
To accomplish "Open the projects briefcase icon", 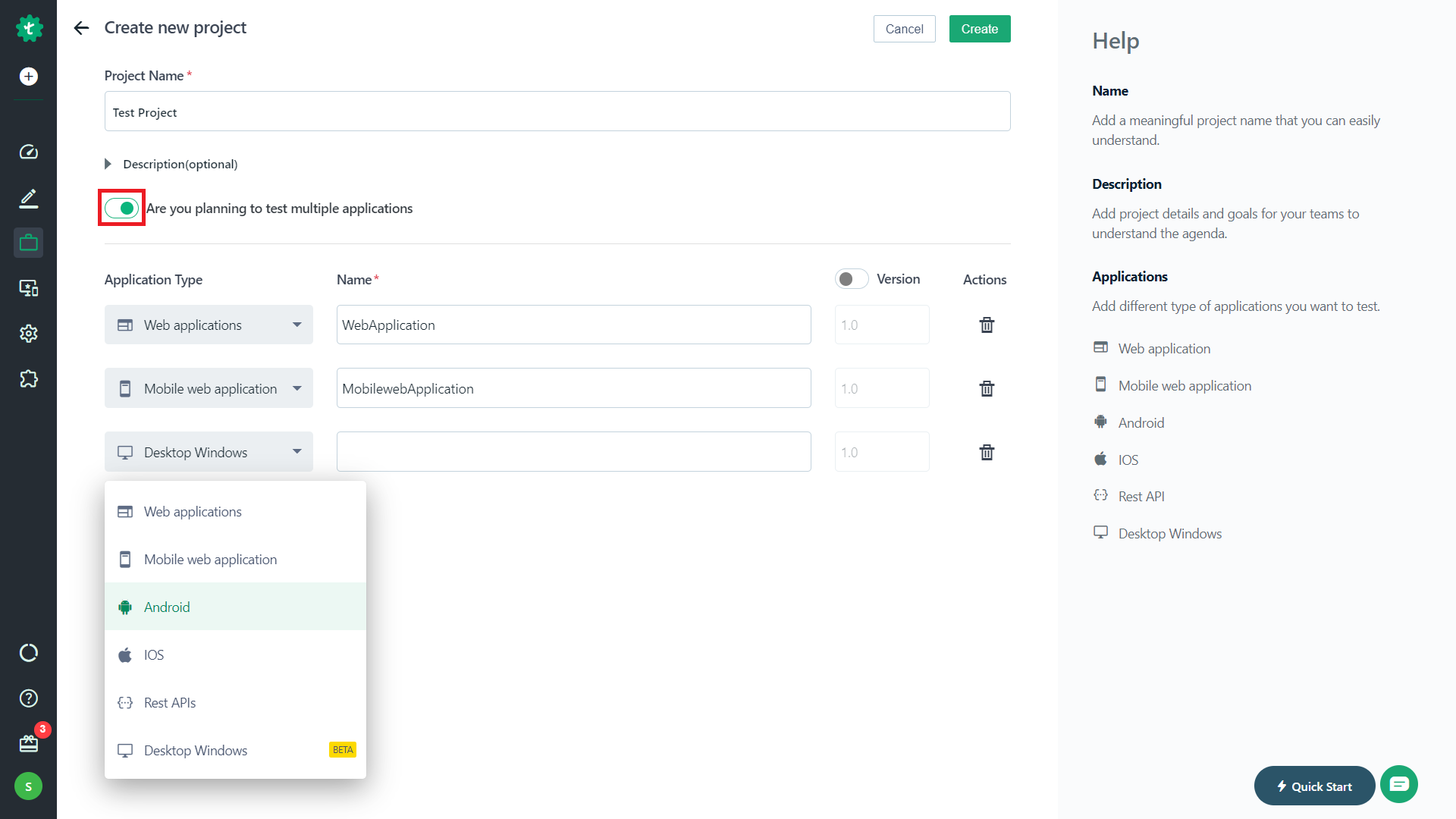I will point(29,243).
